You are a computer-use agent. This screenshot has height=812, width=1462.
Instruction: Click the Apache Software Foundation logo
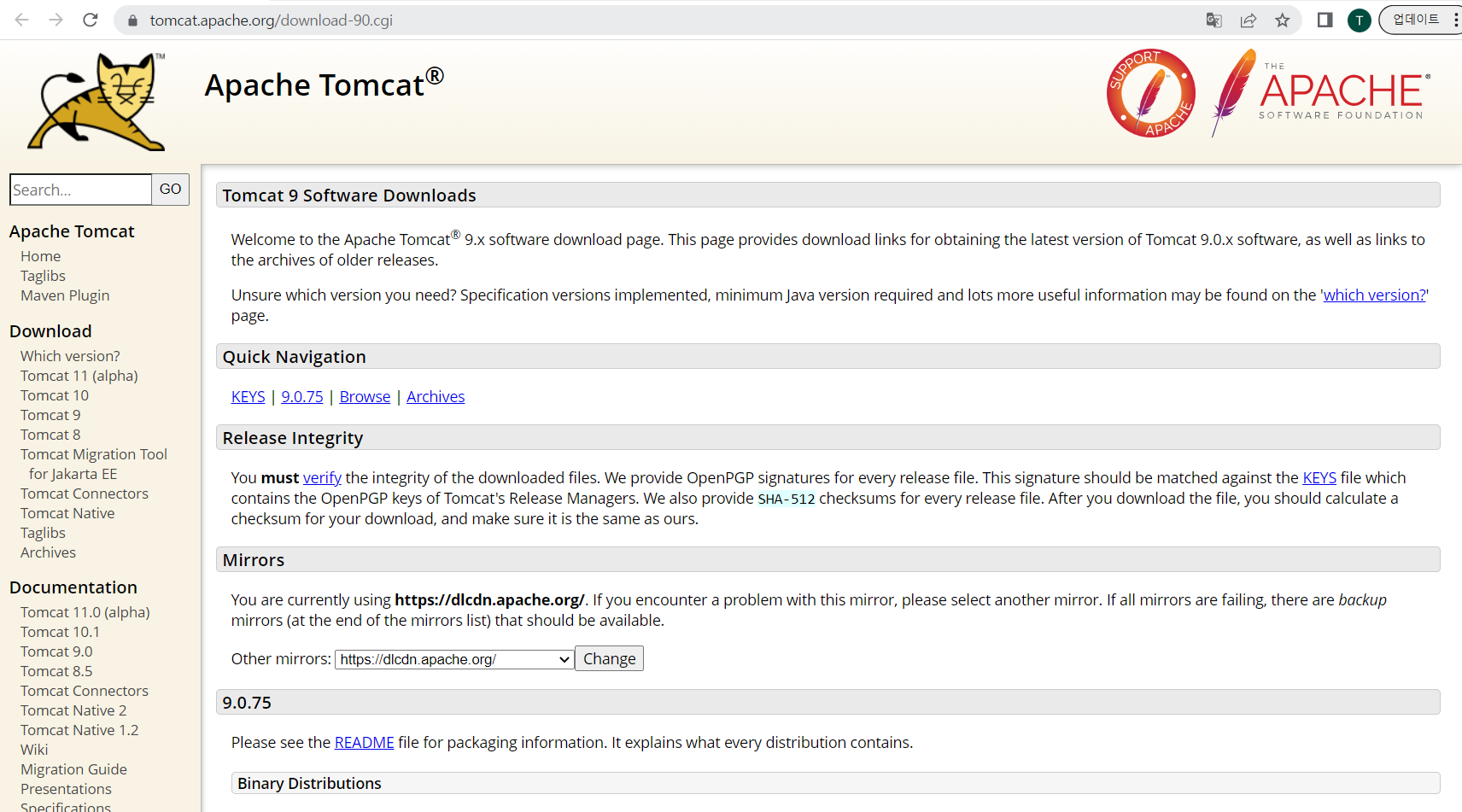[x=1320, y=93]
